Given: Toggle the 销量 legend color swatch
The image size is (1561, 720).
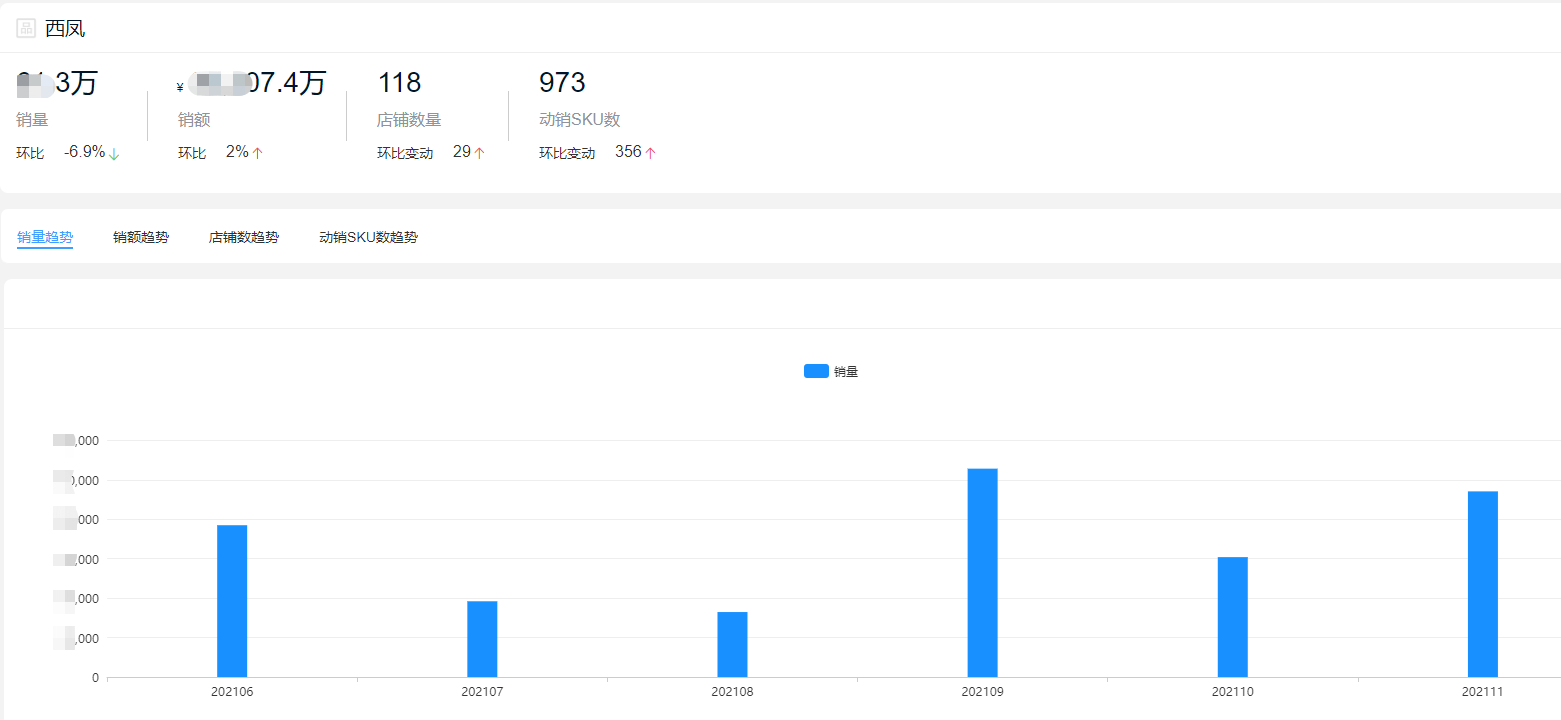Looking at the screenshot, I should tap(816, 371).
